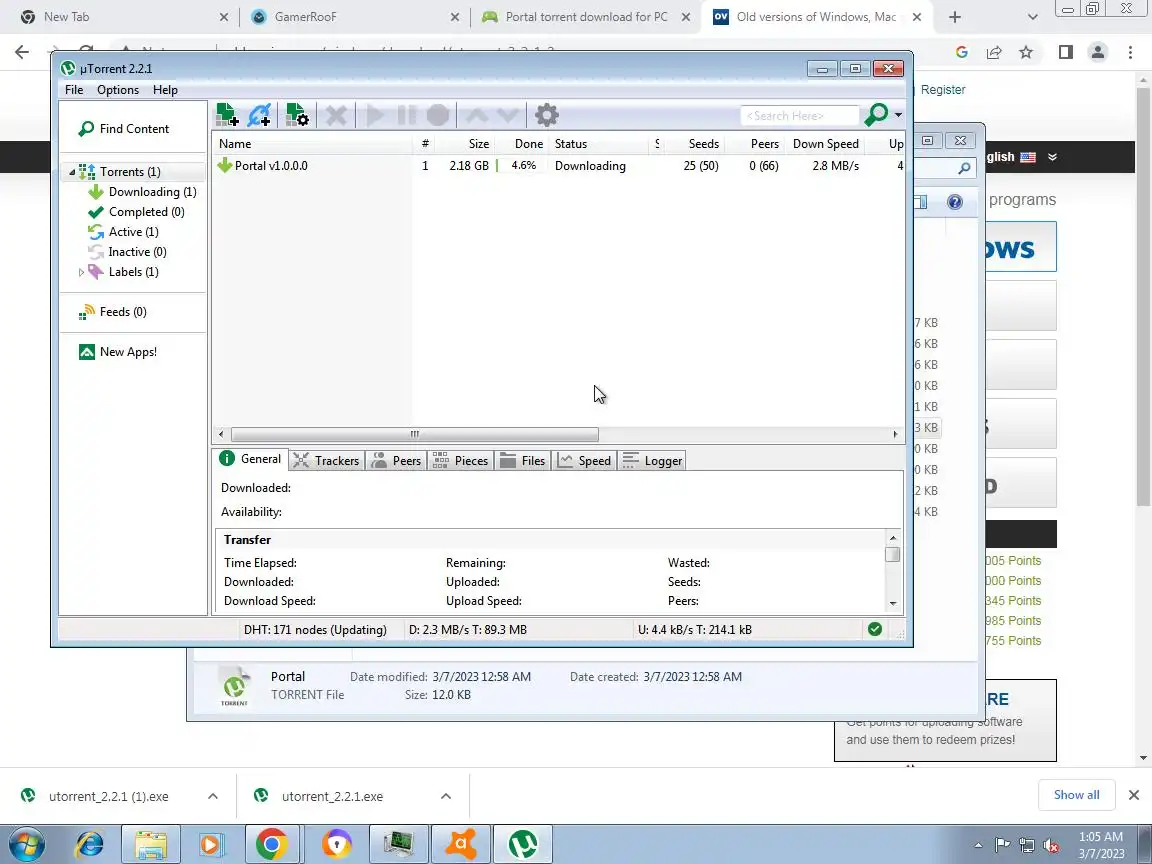Move torrent down the queue arrow
This screenshot has width=1152, height=864.
click(508, 115)
